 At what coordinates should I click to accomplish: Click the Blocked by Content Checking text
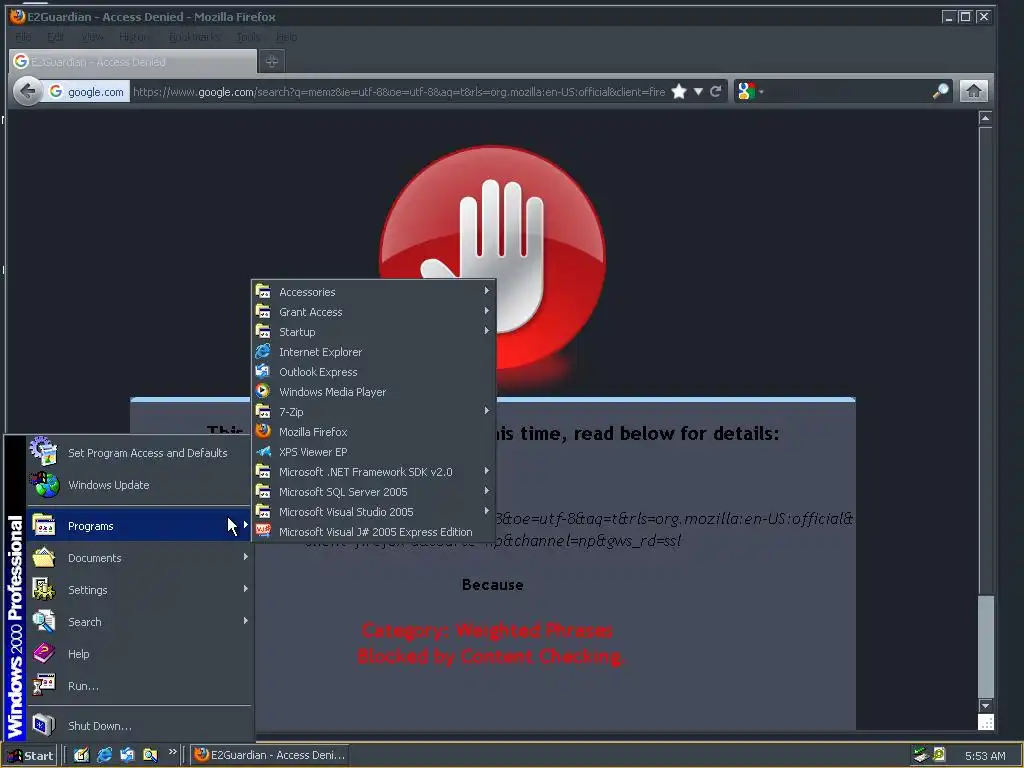[x=492, y=656]
